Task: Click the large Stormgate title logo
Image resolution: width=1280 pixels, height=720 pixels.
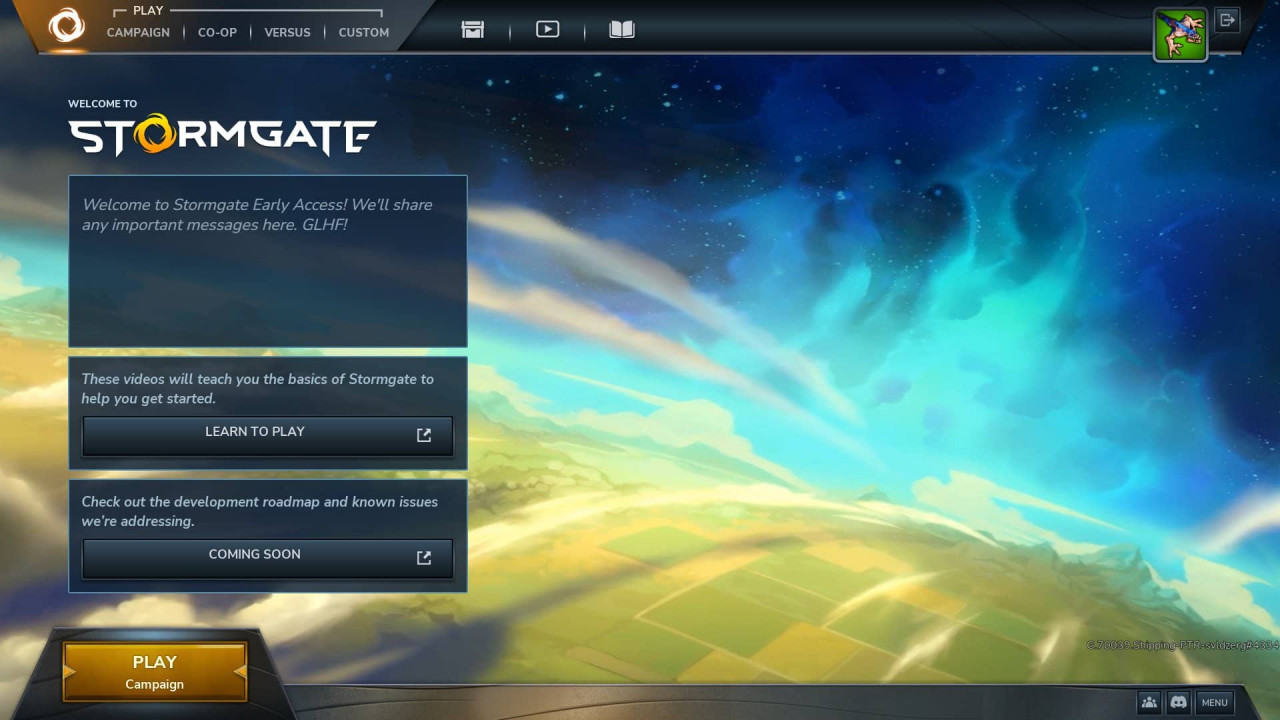Action: (x=222, y=136)
